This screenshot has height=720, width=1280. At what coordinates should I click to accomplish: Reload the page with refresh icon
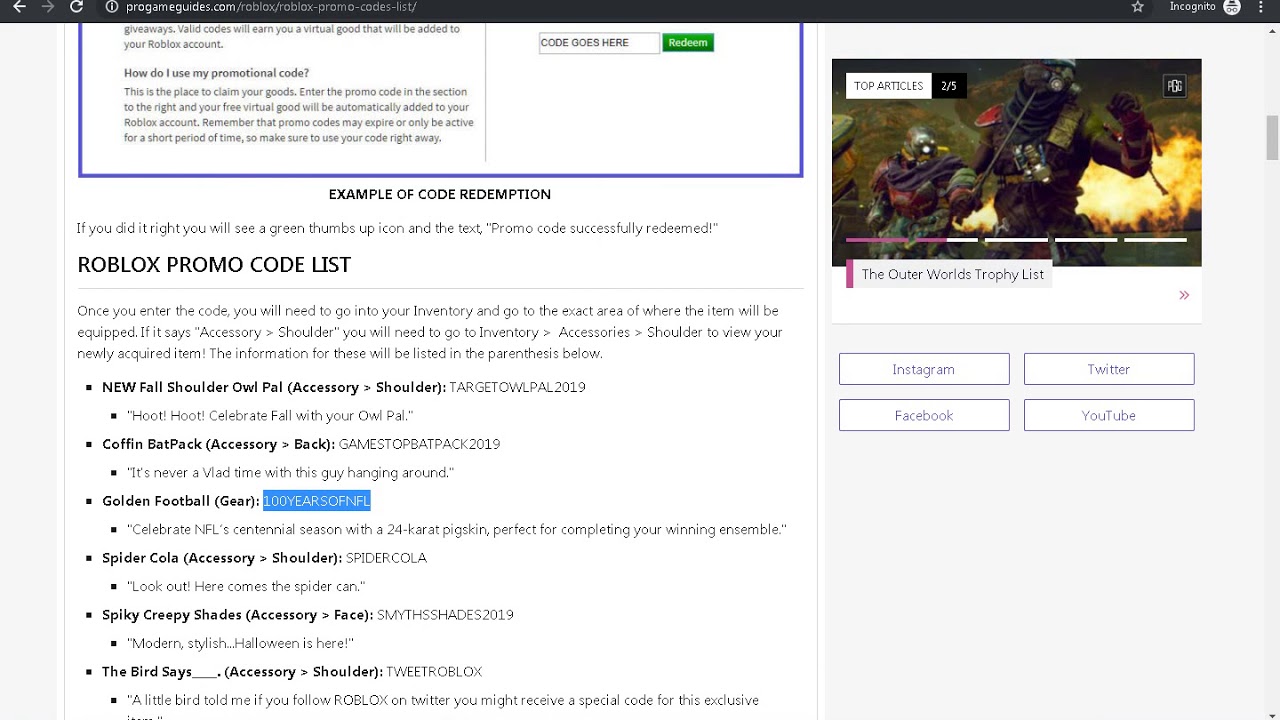pyautogui.click(x=76, y=7)
